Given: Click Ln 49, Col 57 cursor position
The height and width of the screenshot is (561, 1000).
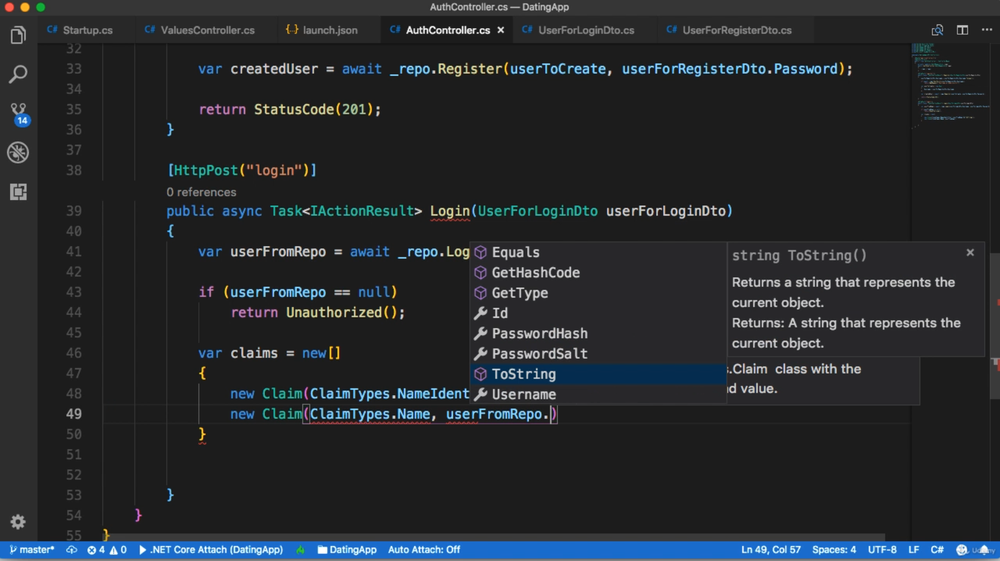Looking at the screenshot, I should pos(770,550).
